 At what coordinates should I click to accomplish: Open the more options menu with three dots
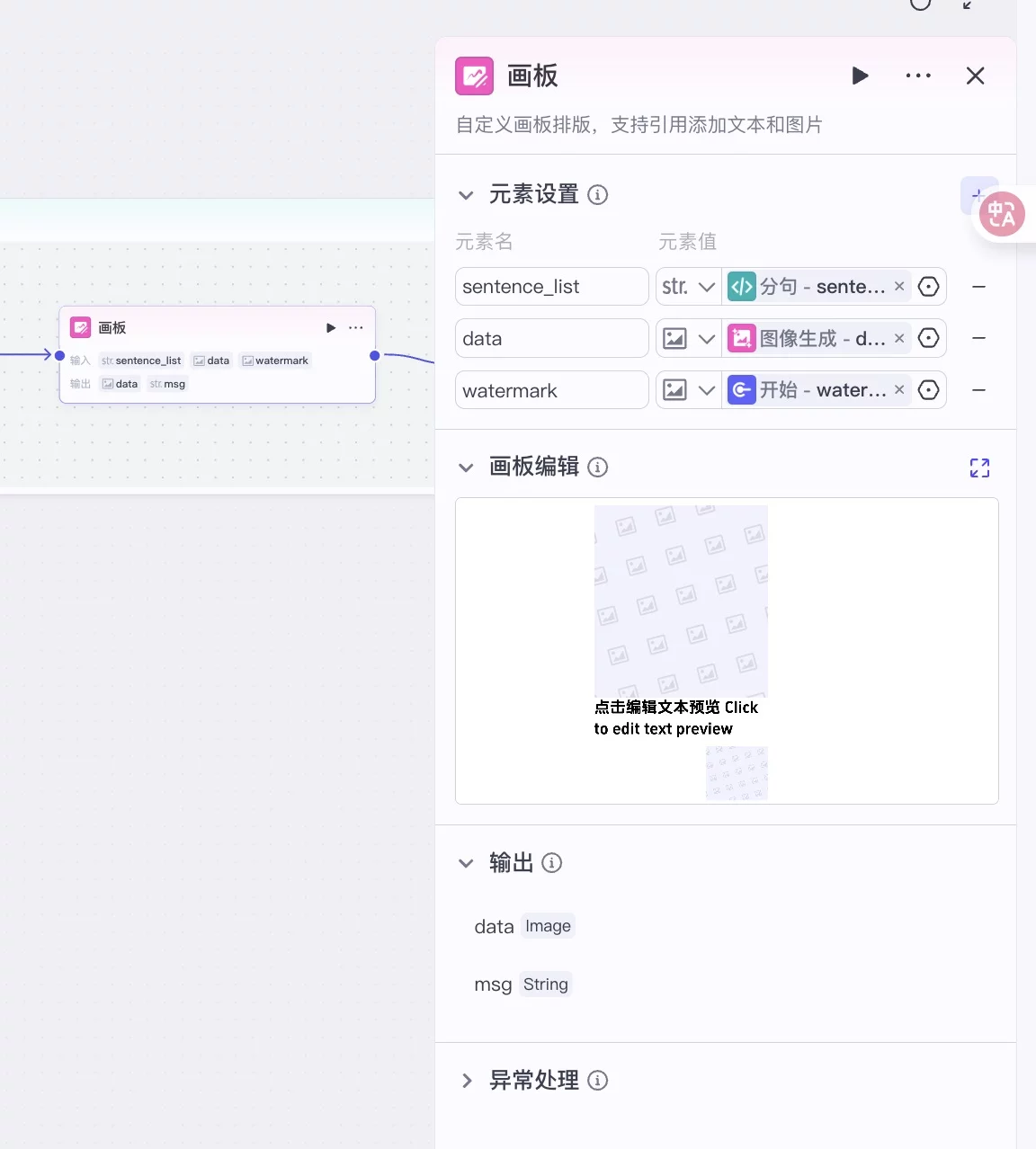tap(917, 76)
